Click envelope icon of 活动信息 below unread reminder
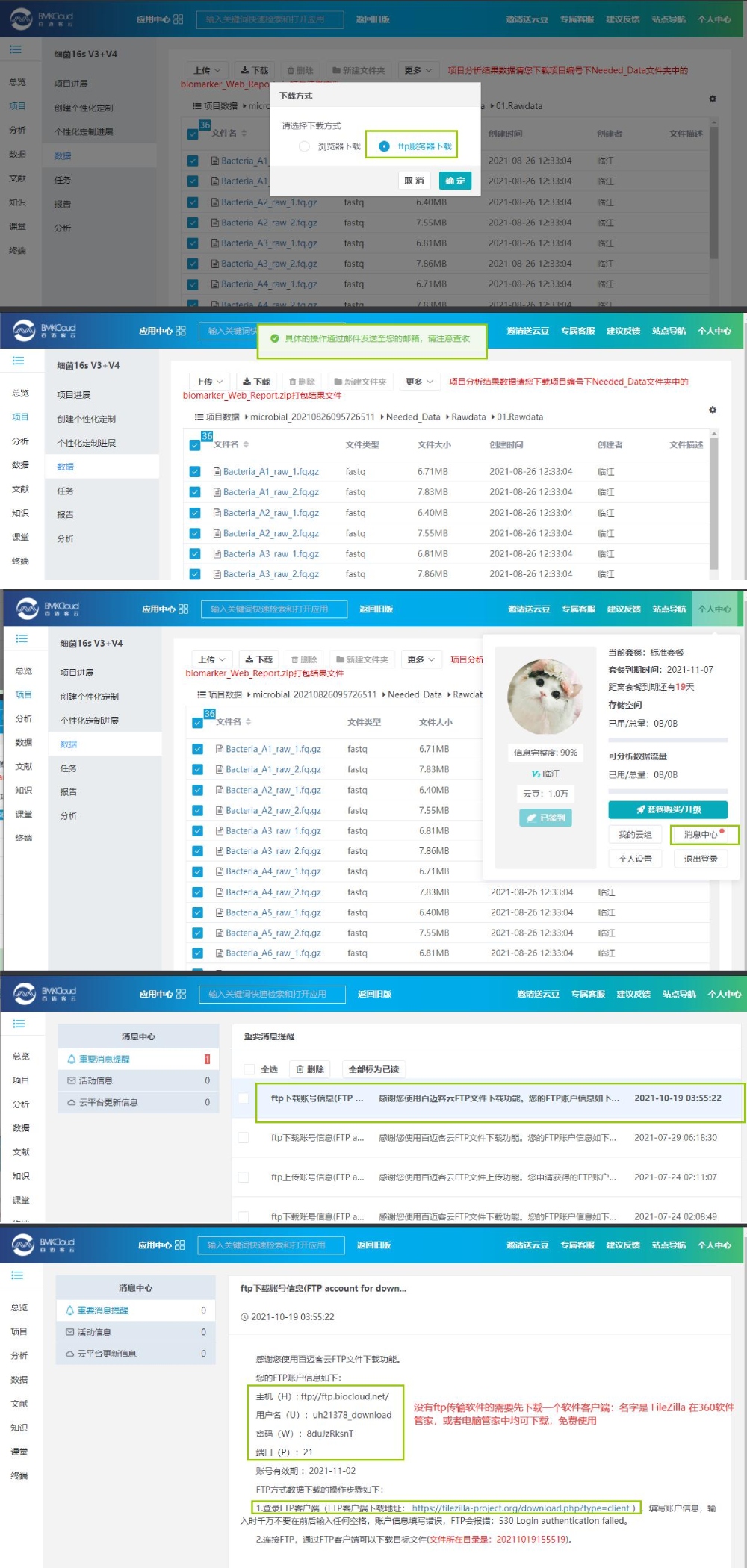The height and width of the screenshot is (1568, 747). (72, 1080)
